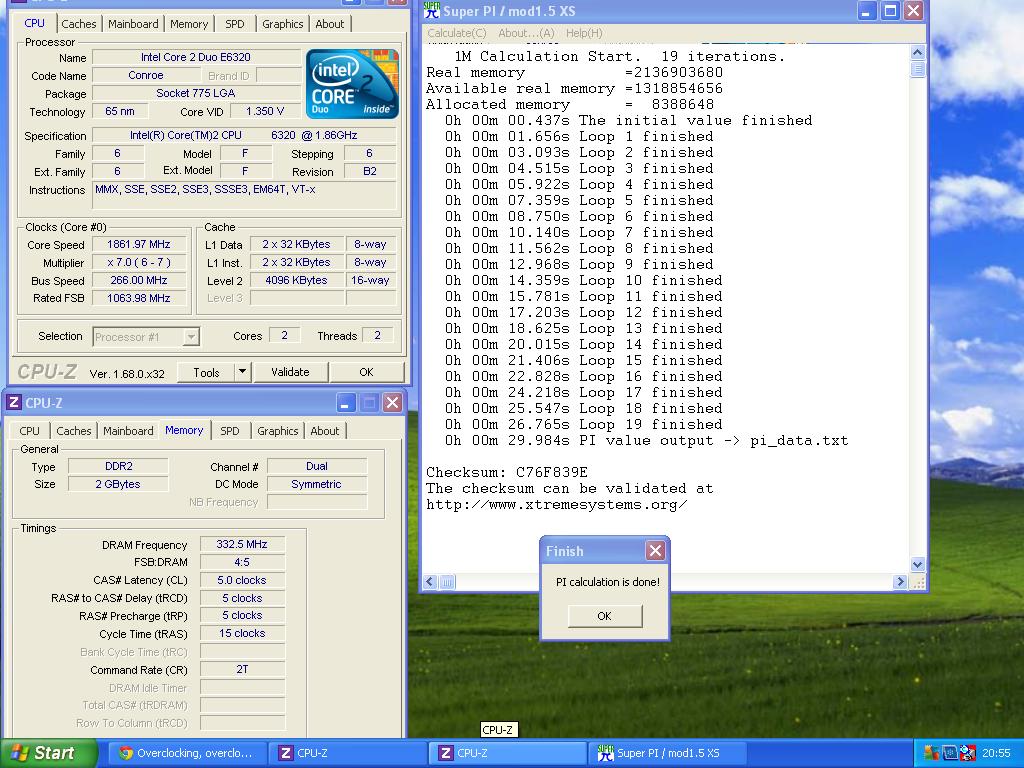Minimize the lower CPU-Z Memory window
Screen dimensions: 1024x768
(345, 403)
